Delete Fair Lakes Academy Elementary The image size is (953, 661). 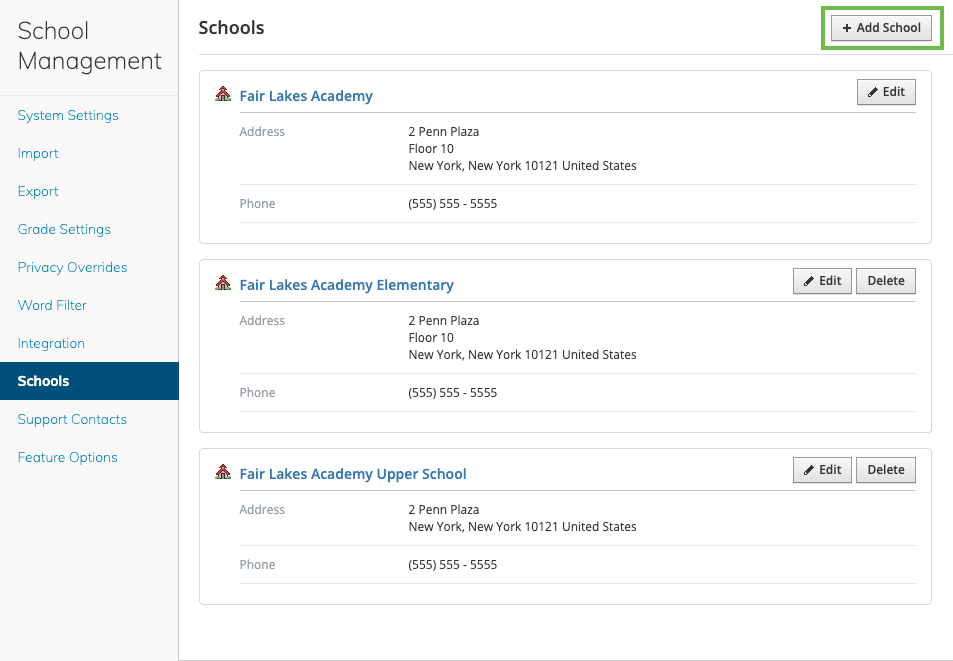tap(886, 281)
